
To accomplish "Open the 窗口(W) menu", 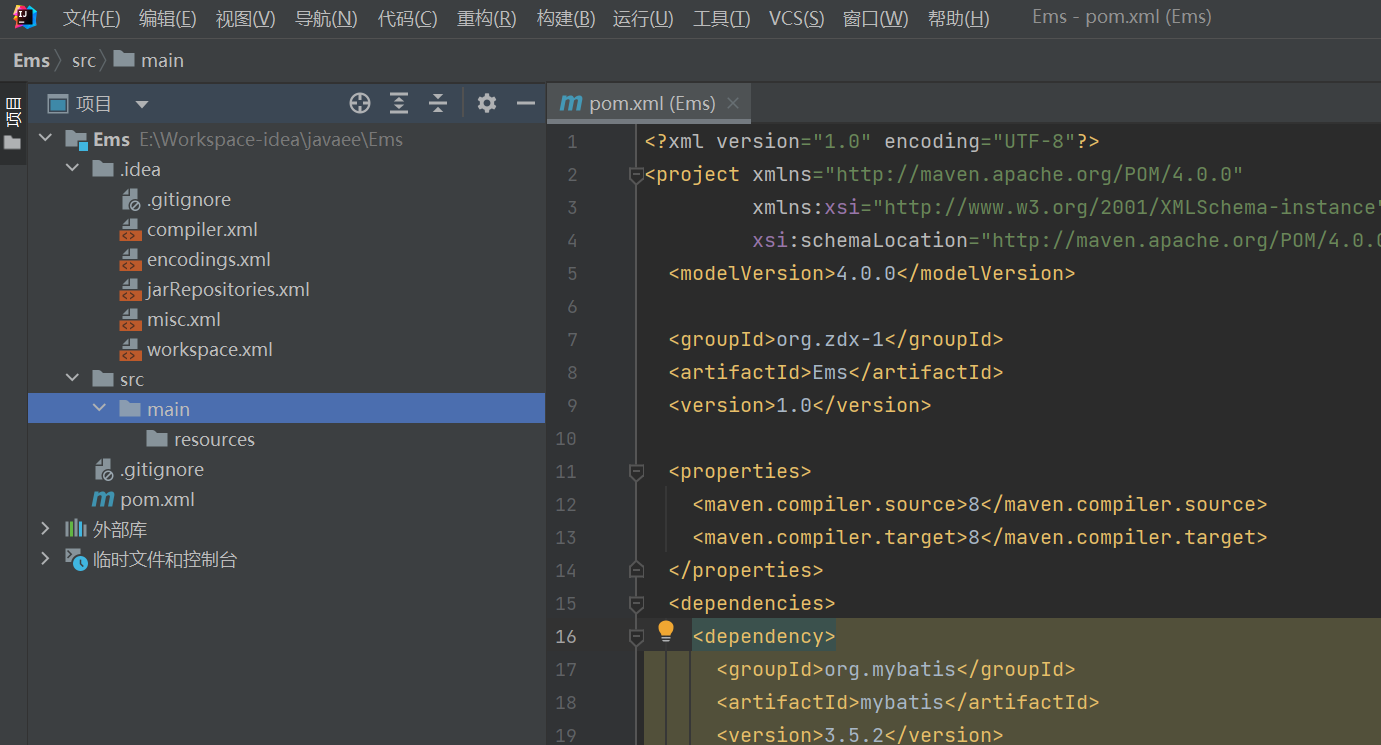I will [x=875, y=18].
